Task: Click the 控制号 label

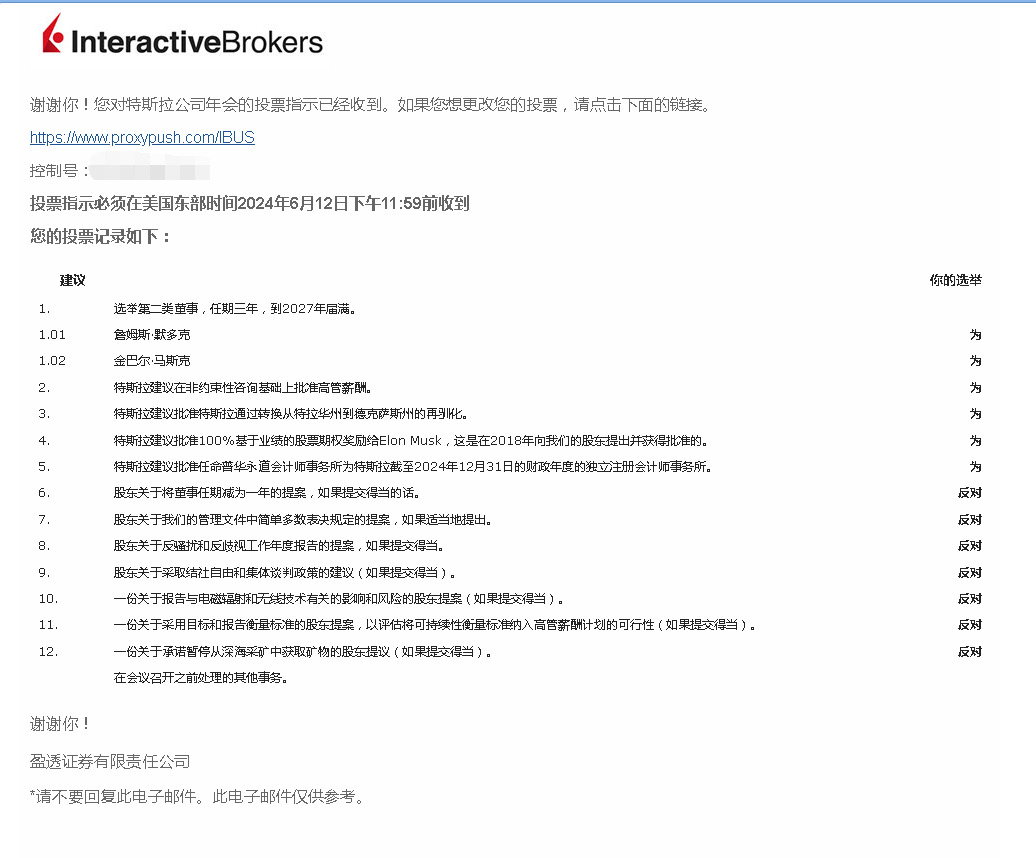Action: pos(58,171)
